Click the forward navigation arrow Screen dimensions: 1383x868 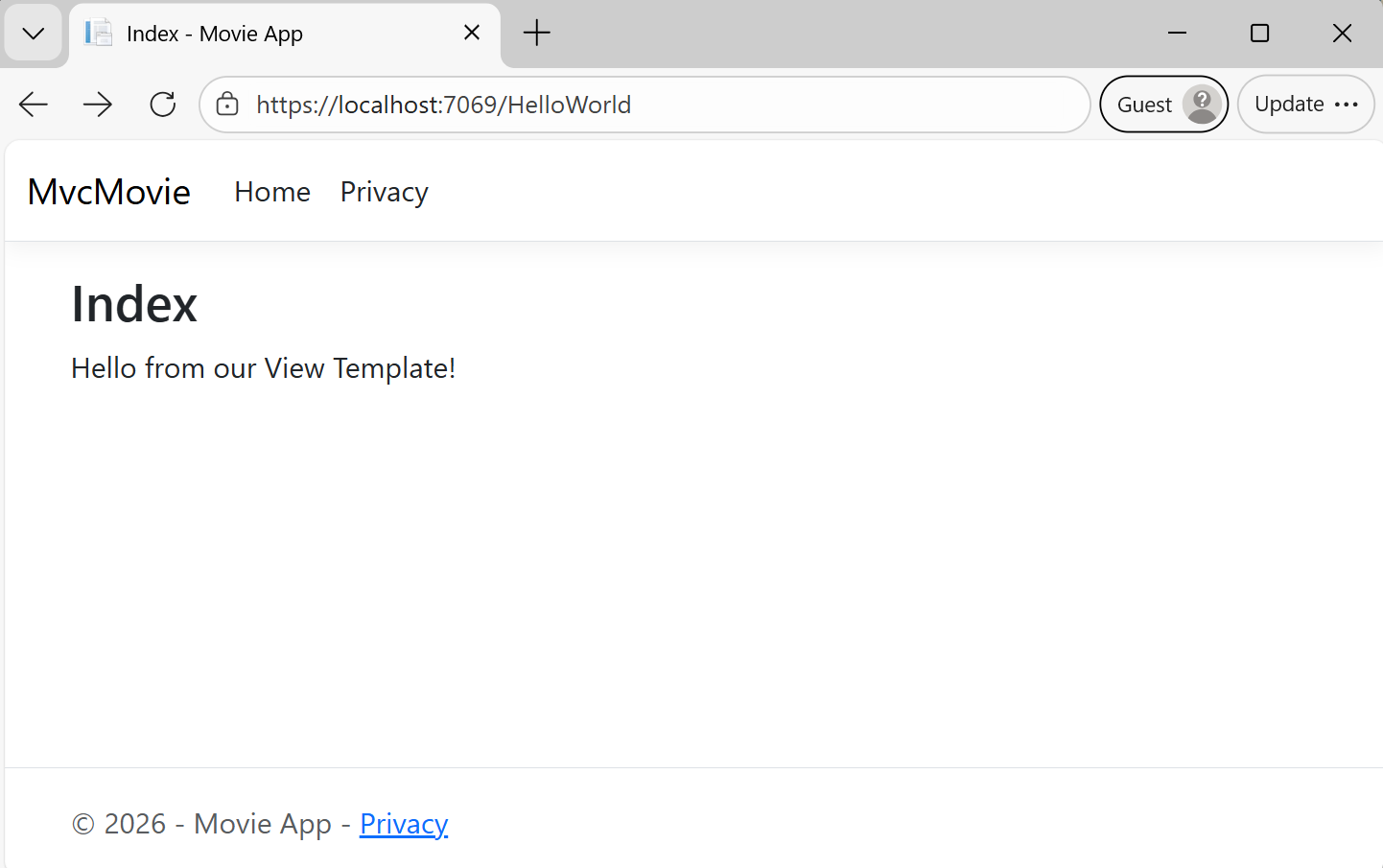[97, 104]
